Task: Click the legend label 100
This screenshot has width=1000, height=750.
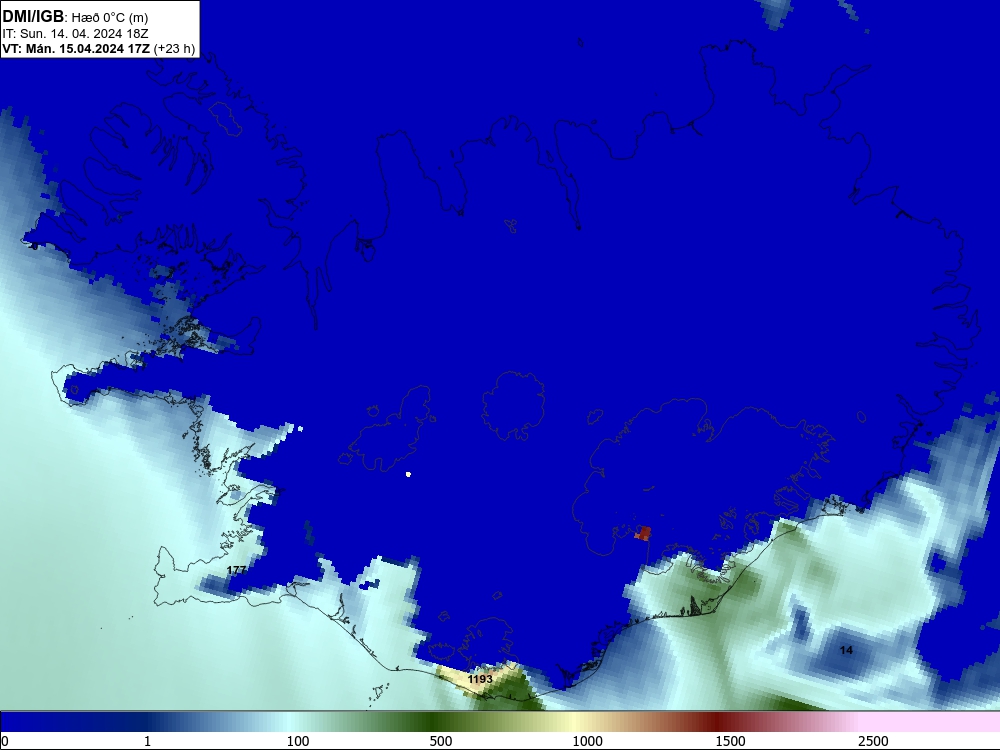Action: coord(298,741)
